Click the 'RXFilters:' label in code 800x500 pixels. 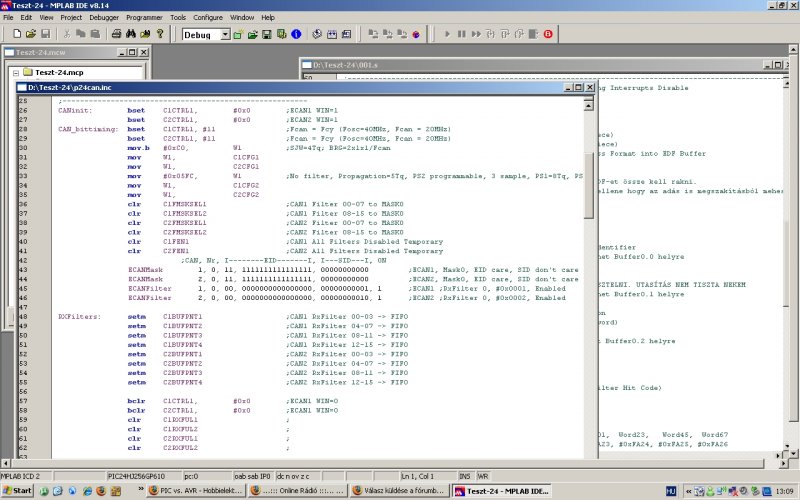tap(79, 316)
